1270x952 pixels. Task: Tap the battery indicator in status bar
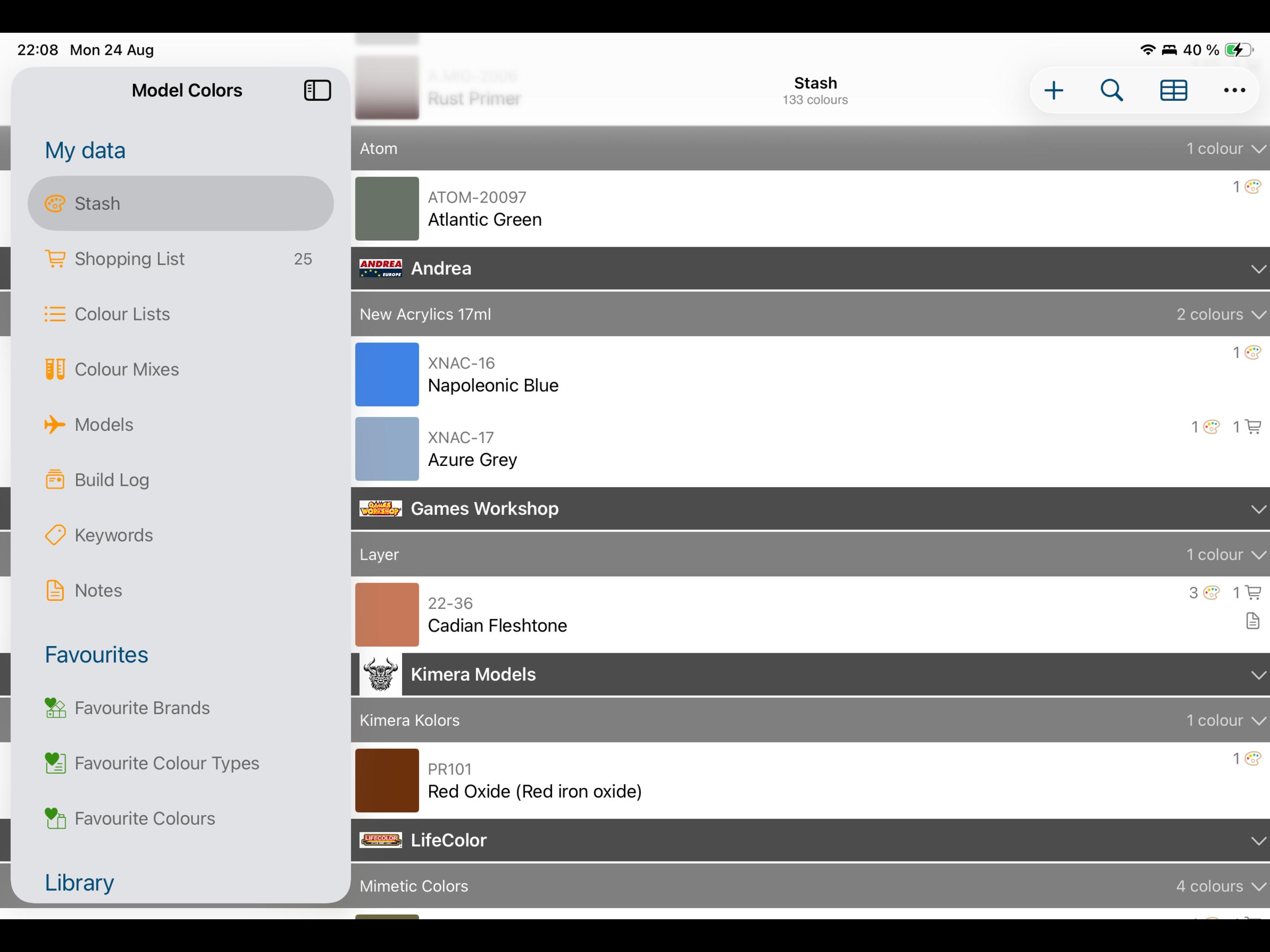tap(1239, 50)
